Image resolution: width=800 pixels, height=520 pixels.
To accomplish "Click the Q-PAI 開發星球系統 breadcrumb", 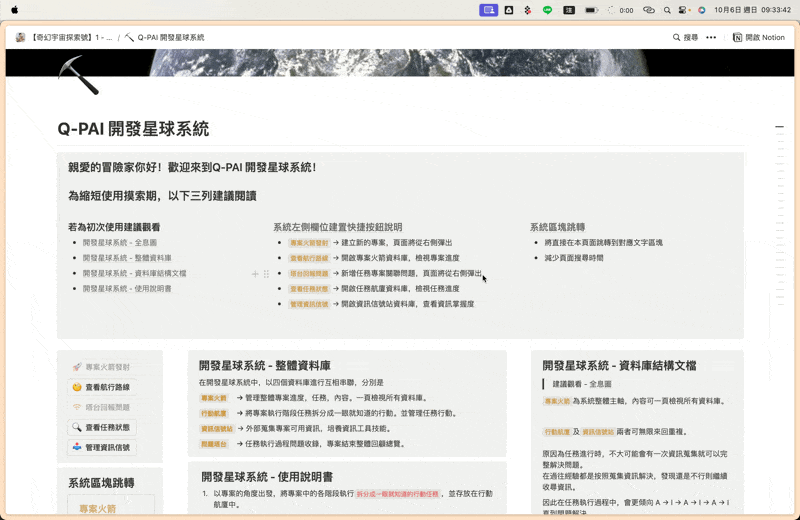I will click(x=165, y=37).
